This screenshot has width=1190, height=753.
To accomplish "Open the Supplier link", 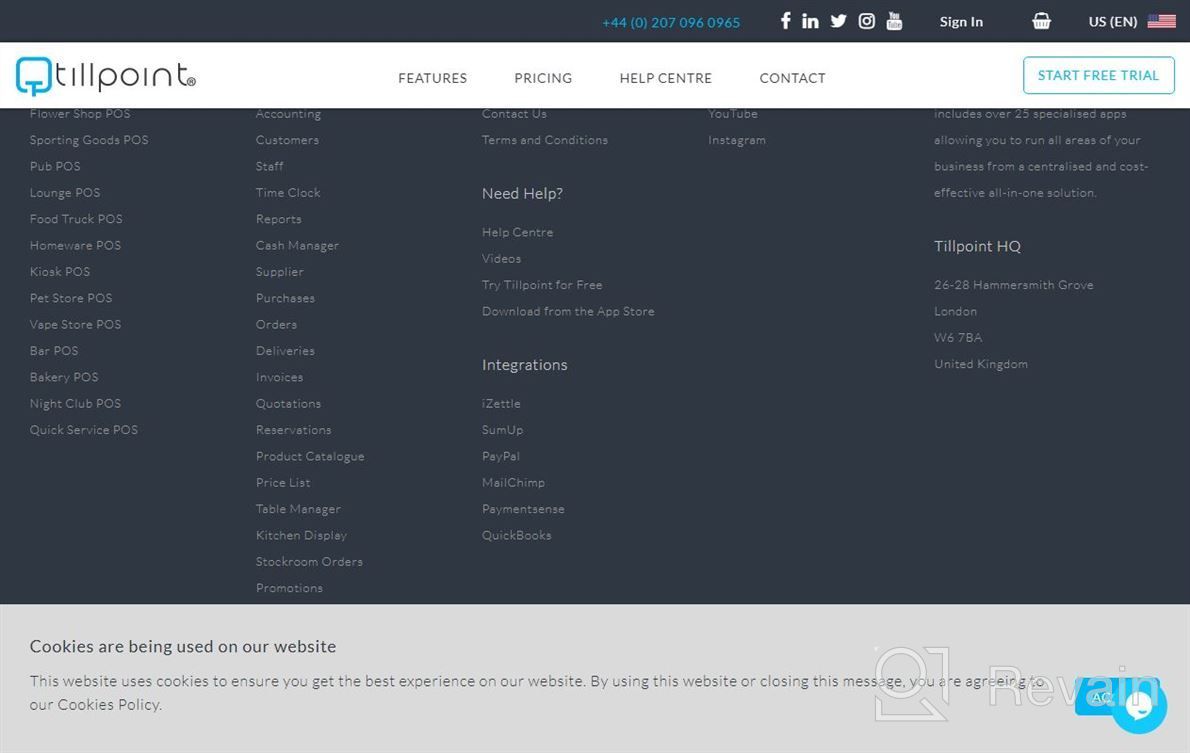I will click(x=279, y=272).
